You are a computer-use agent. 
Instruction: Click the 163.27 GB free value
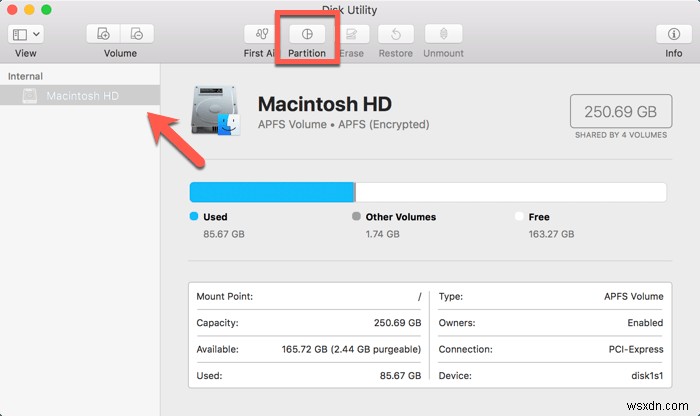(x=551, y=234)
